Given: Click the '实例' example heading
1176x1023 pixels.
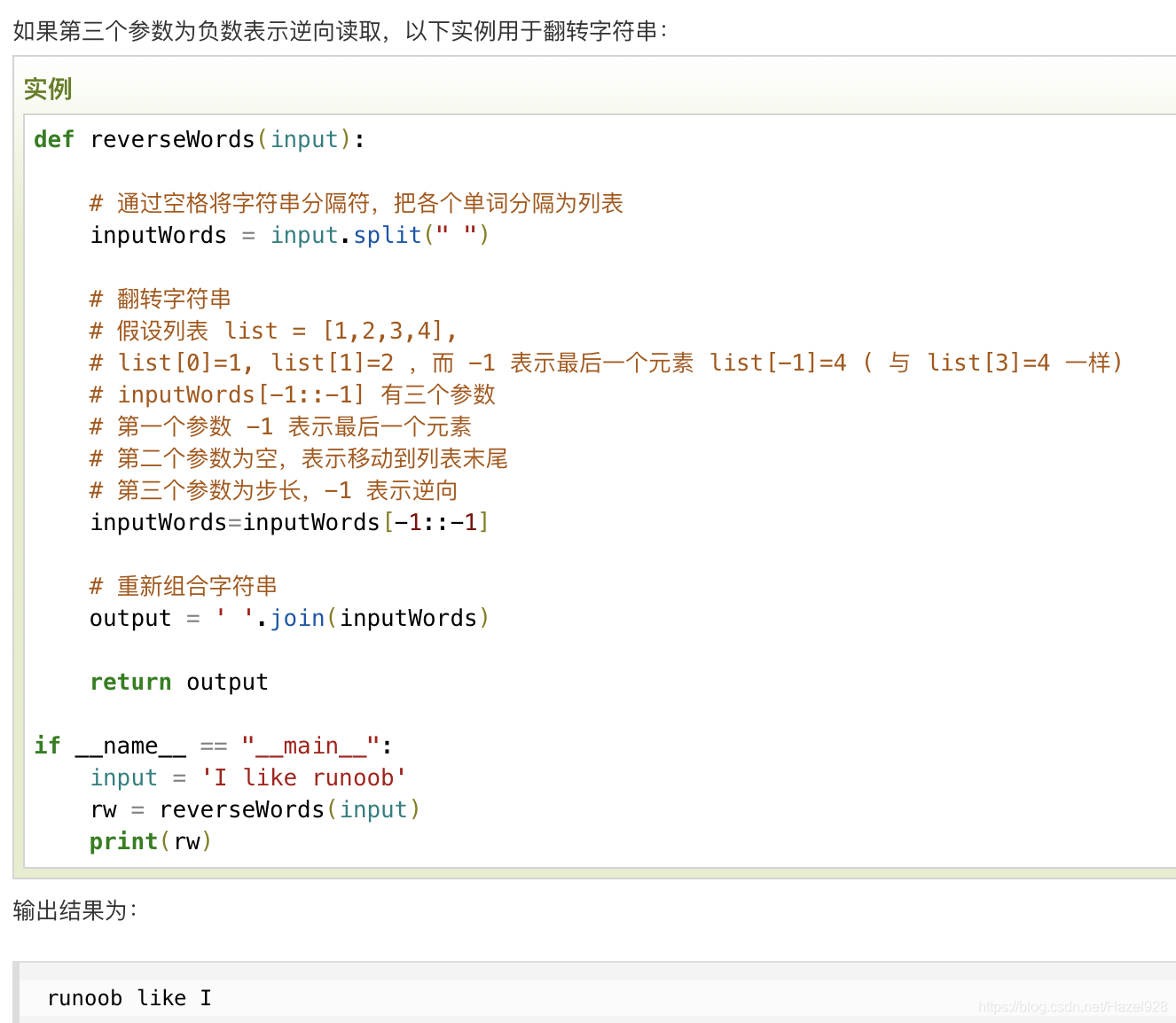Looking at the screenshot, I should [48, 89].
